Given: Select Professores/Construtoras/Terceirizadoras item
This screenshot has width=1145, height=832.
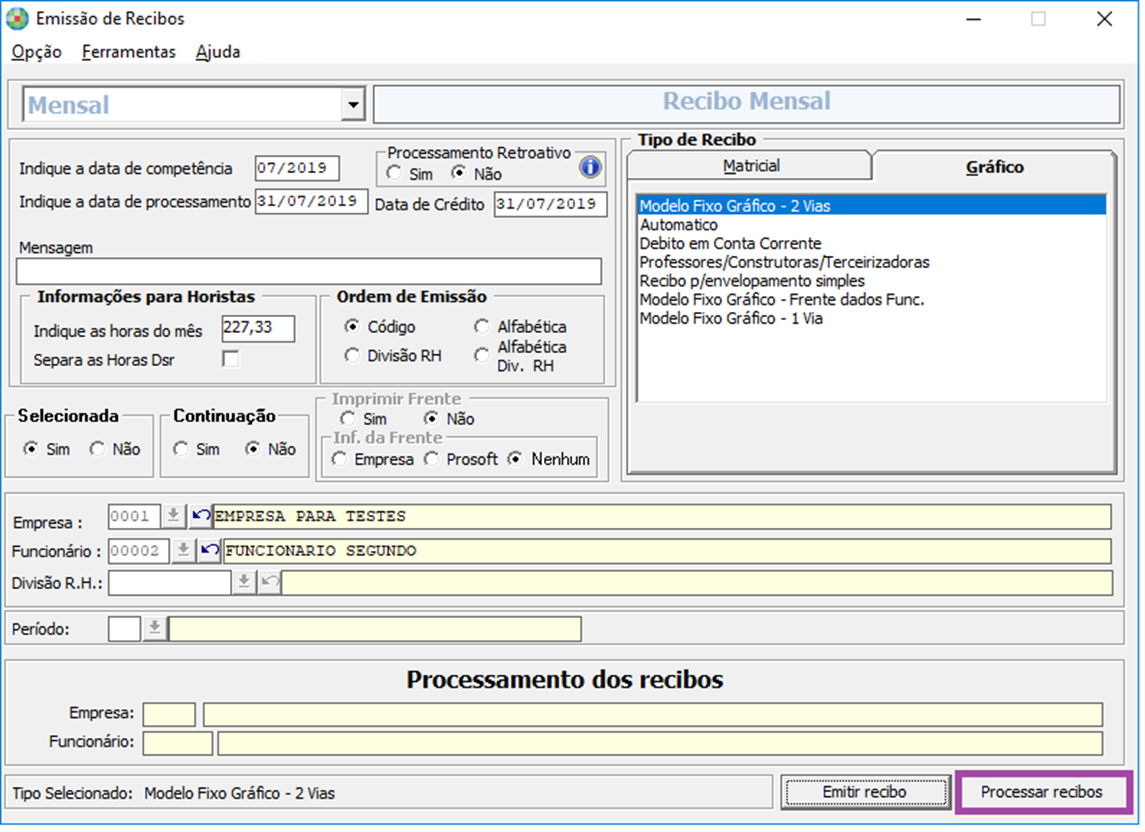Looking at the screenshot, I should point(872,262).
